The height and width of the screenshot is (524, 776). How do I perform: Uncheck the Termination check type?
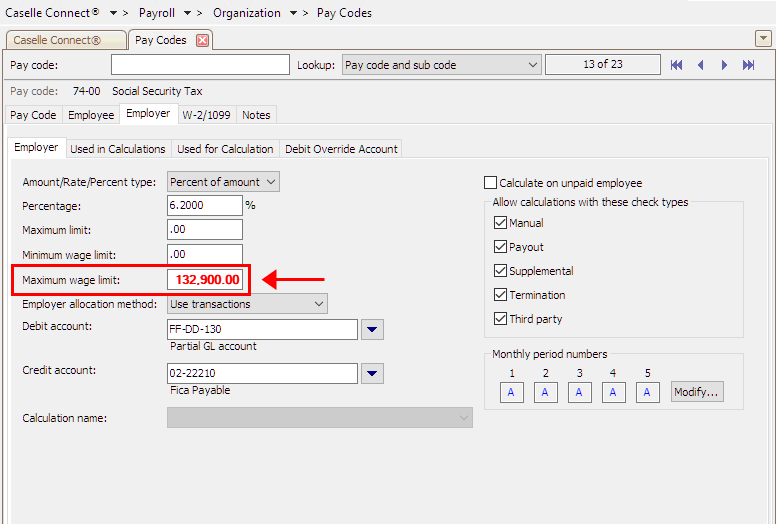502,295
